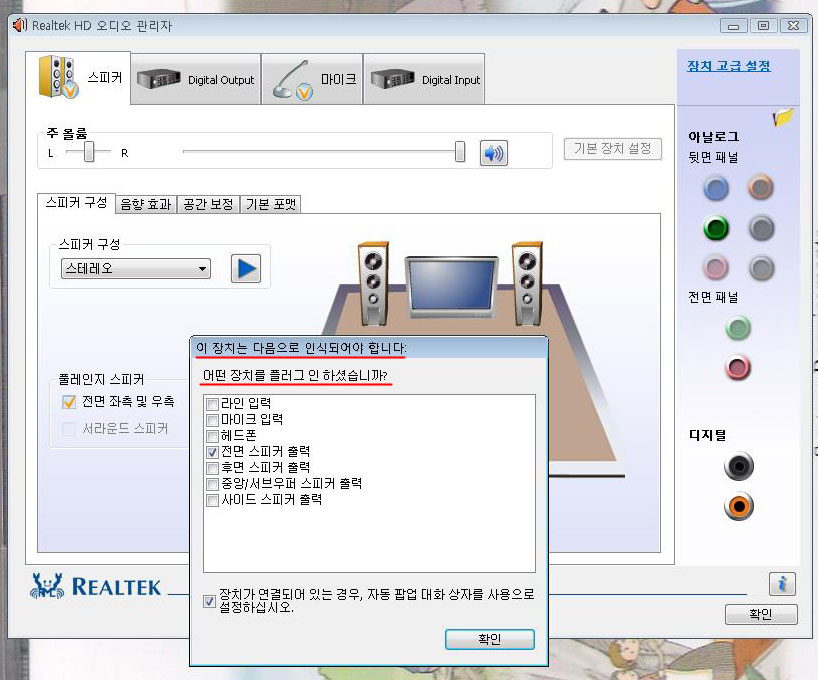This screenshot has width=818, height=680.
Task: Select the active green rear panel jack
Action: (716, 228)
